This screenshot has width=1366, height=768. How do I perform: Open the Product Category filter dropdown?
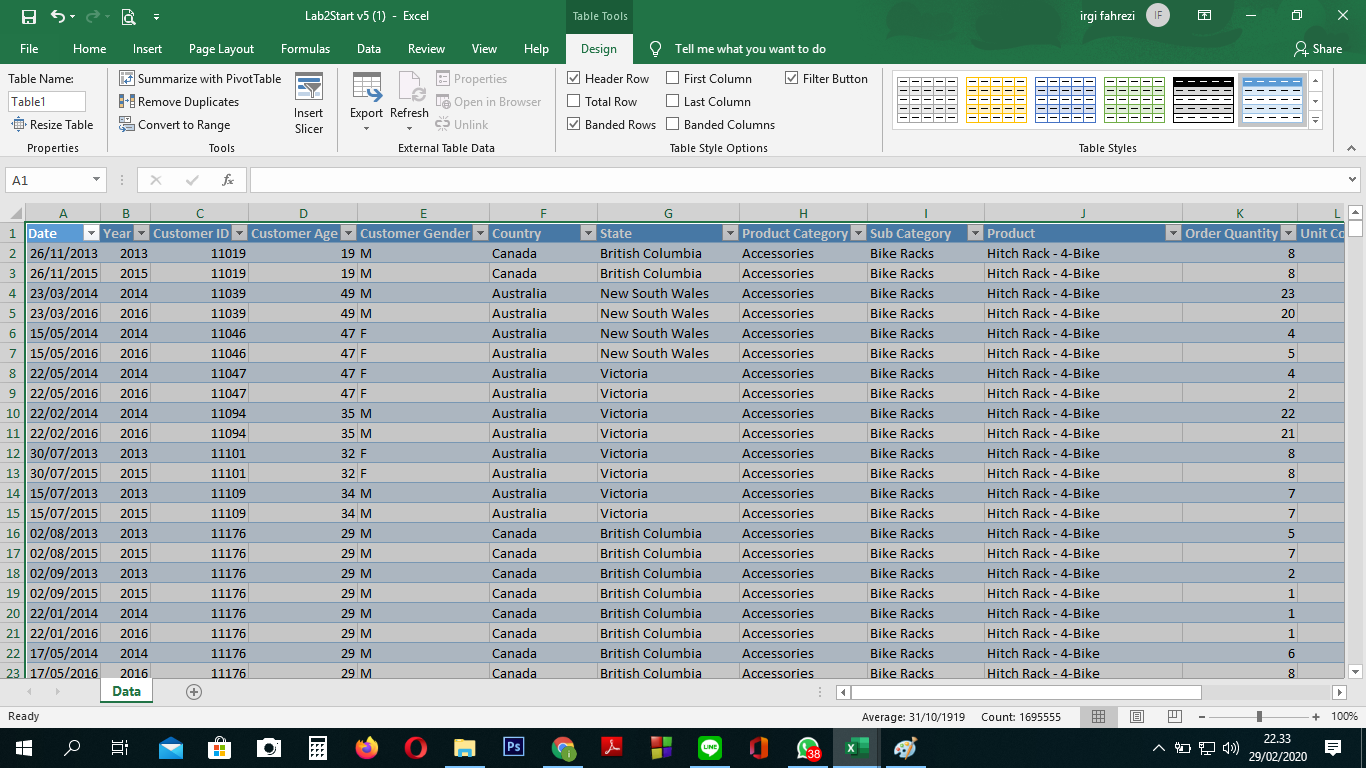857,233
